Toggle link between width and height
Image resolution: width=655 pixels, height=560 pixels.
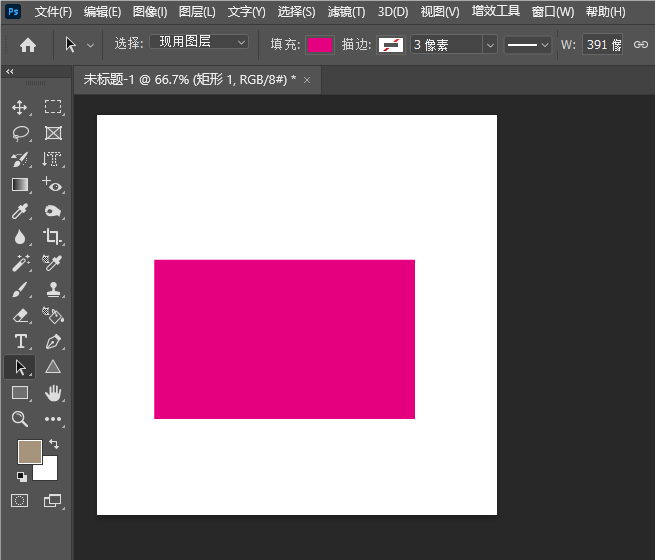(x=641, y=45)
